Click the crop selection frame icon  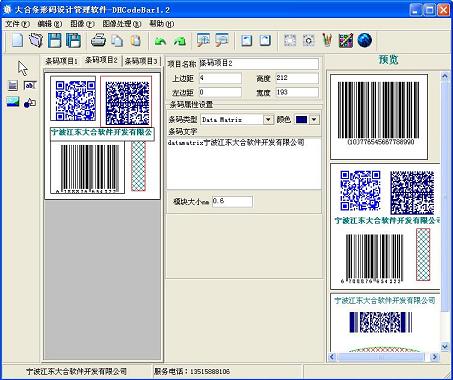click(x=290, y=41)
